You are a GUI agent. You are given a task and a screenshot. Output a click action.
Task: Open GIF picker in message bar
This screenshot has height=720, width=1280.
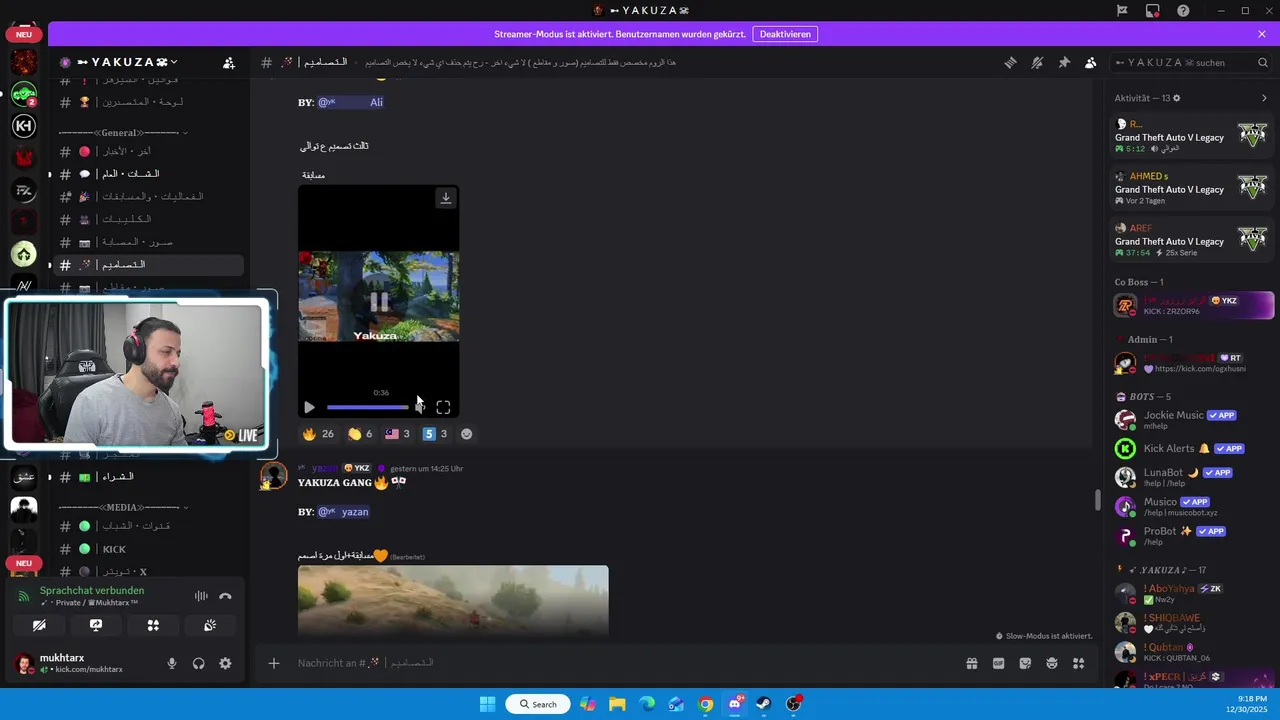998,663
